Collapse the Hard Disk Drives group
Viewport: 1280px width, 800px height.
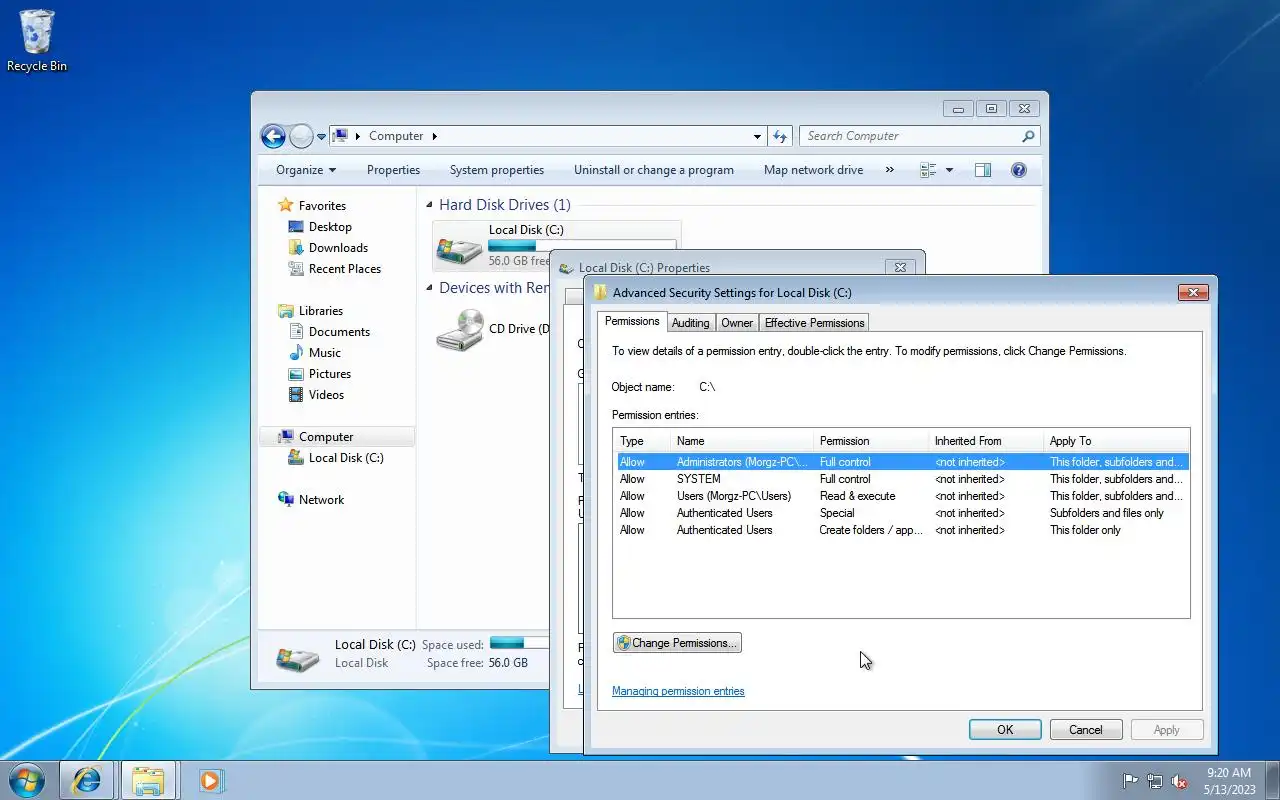pyautogui.click(x=430, y=205)
